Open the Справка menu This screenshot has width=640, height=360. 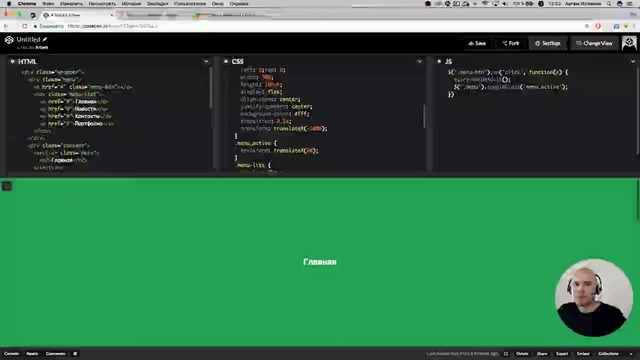point(239,4)
